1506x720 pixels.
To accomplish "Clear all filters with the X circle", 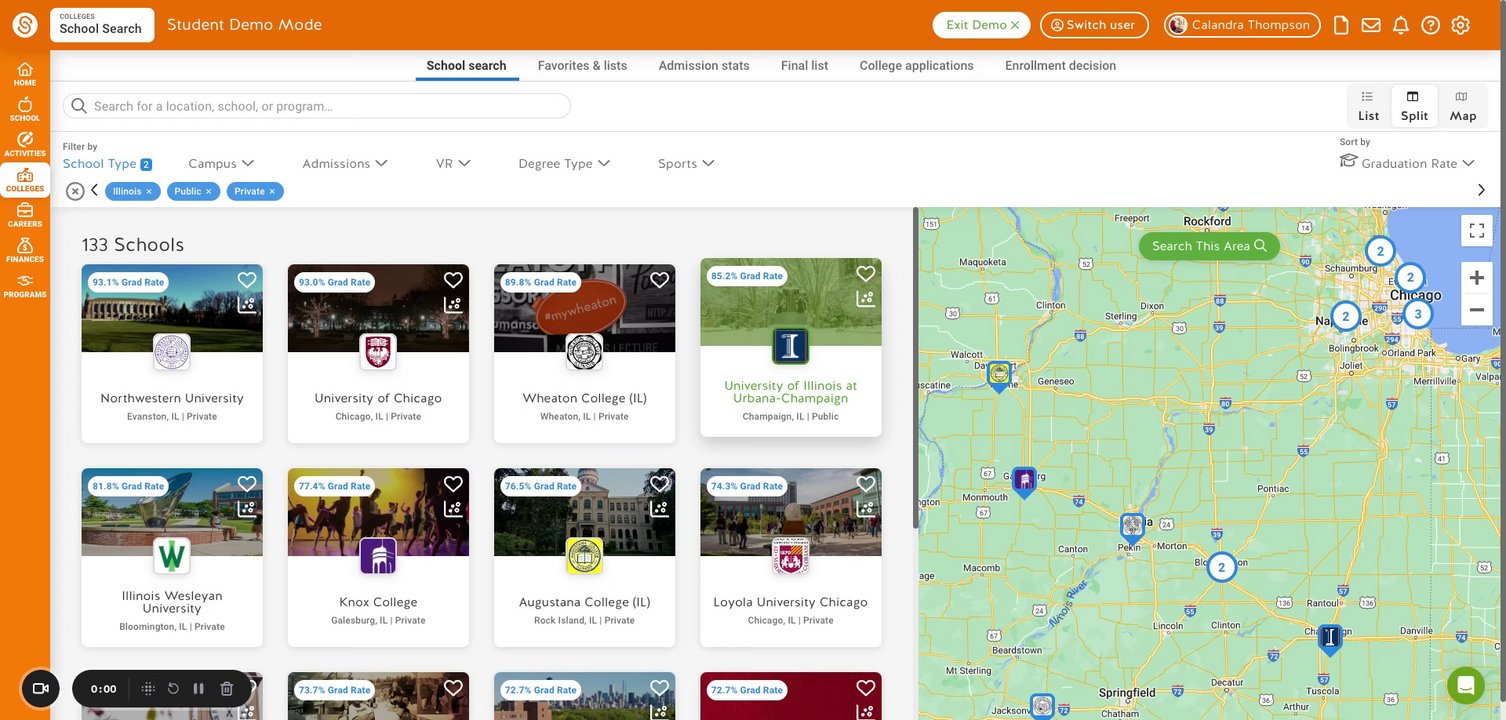I will point(75,191).
